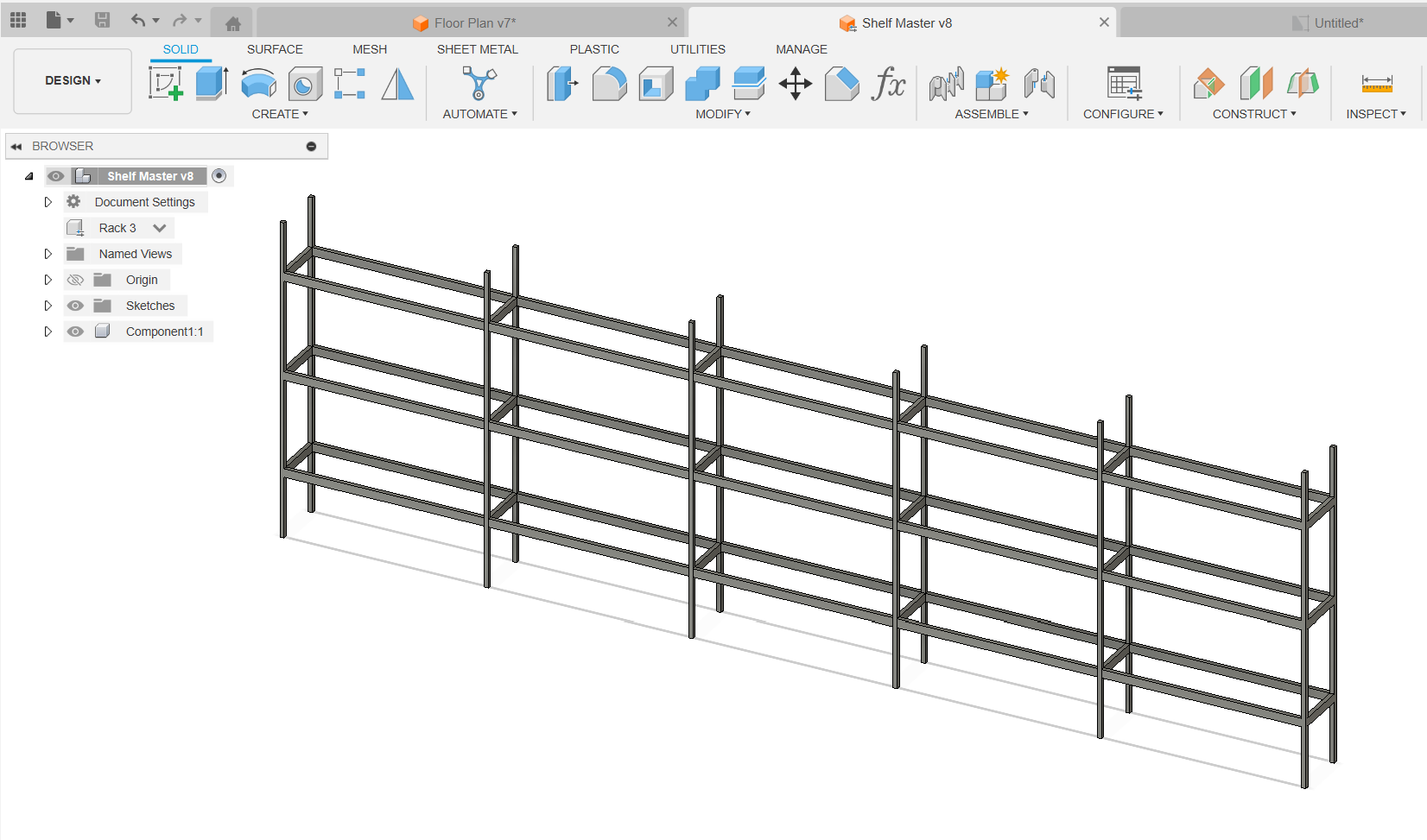This screenshot has width=1427, height=840.
Task: Collapse the Browser panel arrows
Action: 16,146
